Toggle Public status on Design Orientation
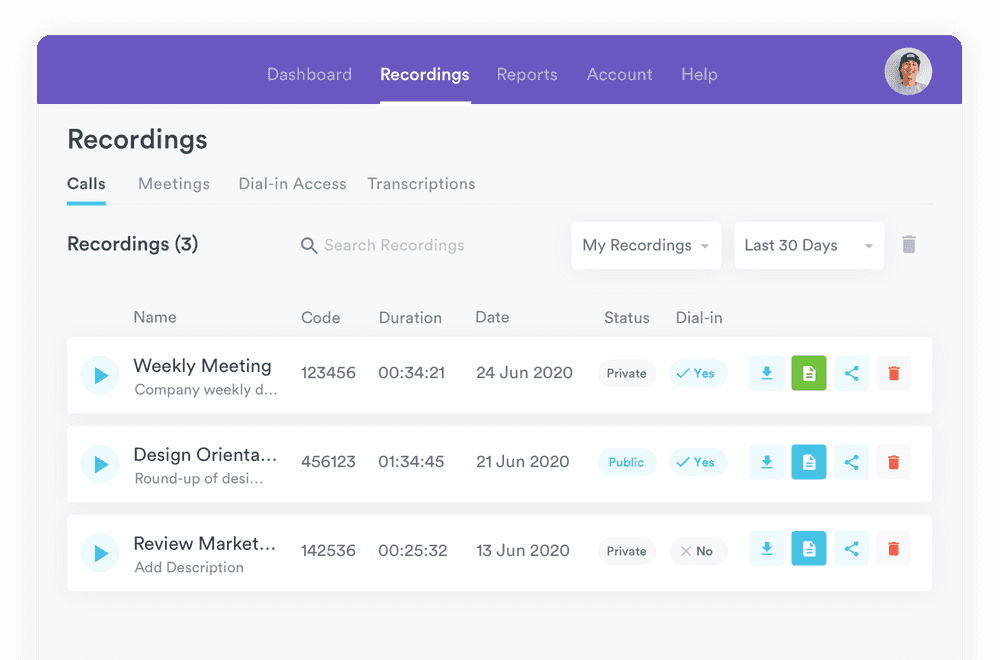This screenshot has width=1000, height=660. pyautogui.click(x=627, y=462)
